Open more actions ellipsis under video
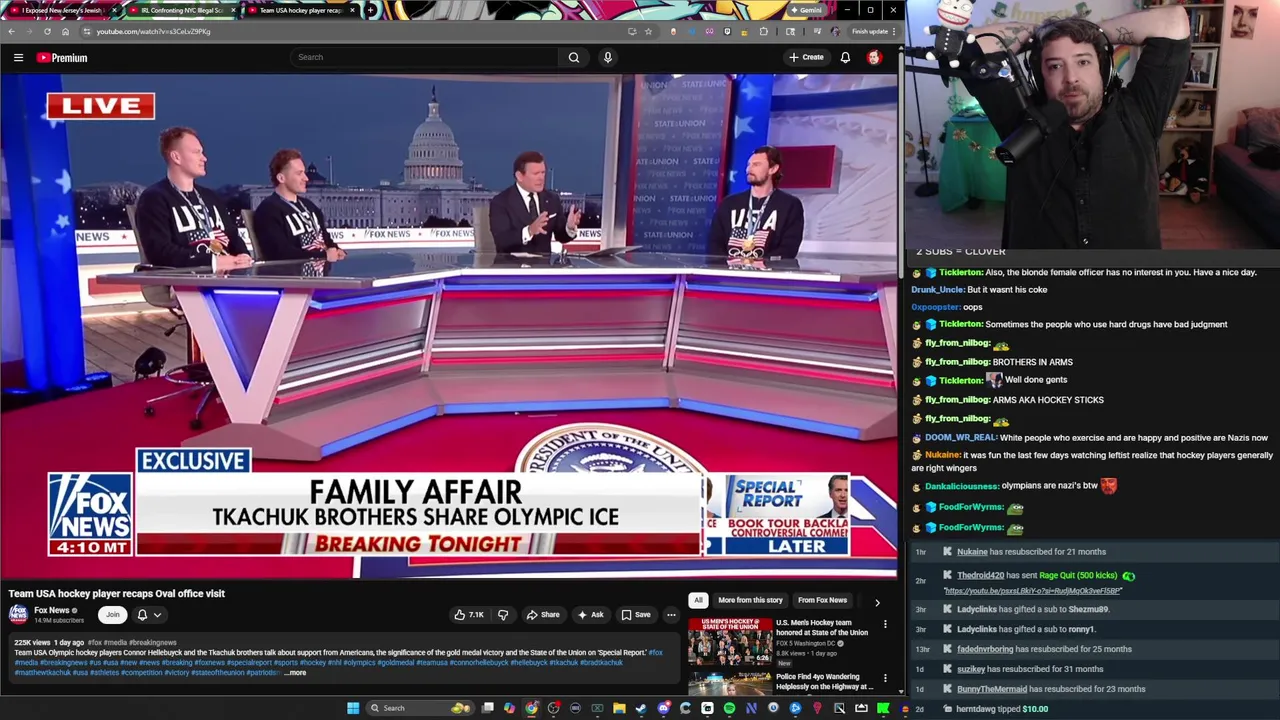Viewport: 1280px width, 720px height. (x=671, y=615)
